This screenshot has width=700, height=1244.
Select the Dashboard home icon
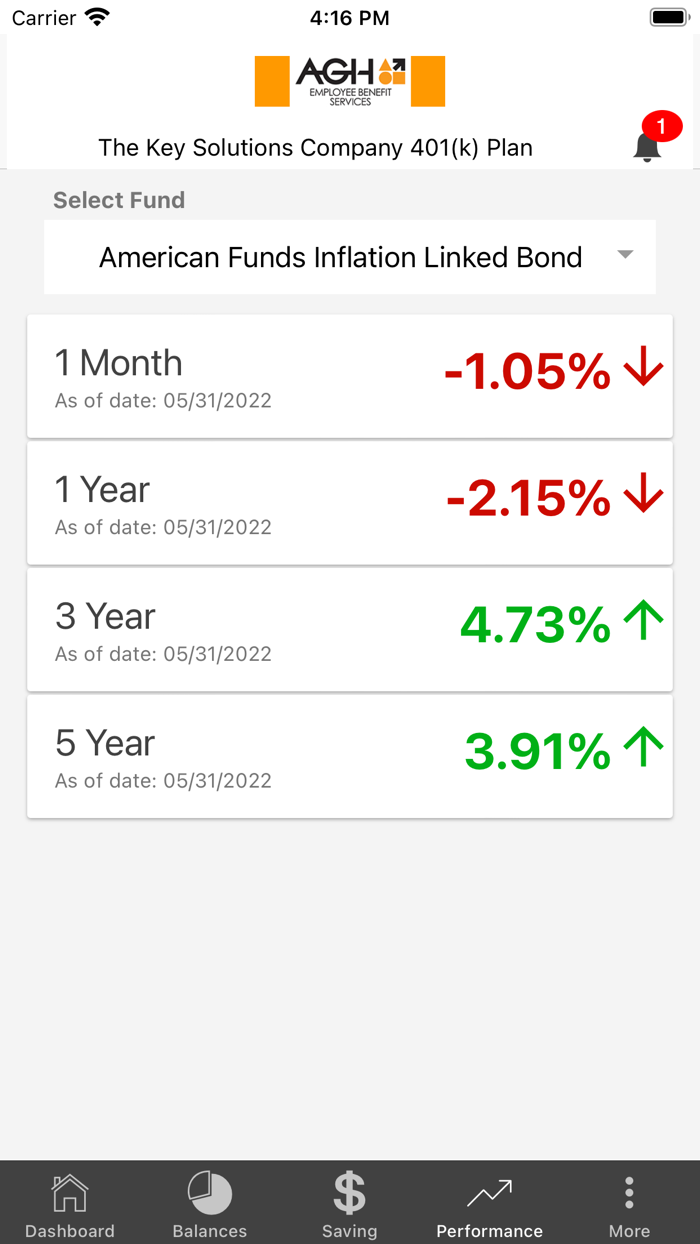click(x=69, y=1192)
